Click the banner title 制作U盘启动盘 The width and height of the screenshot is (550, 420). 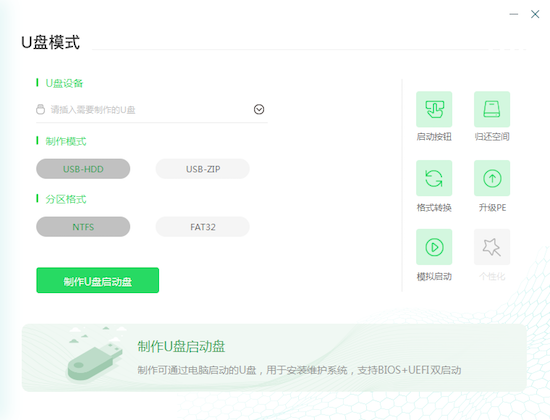coord(181,346)
